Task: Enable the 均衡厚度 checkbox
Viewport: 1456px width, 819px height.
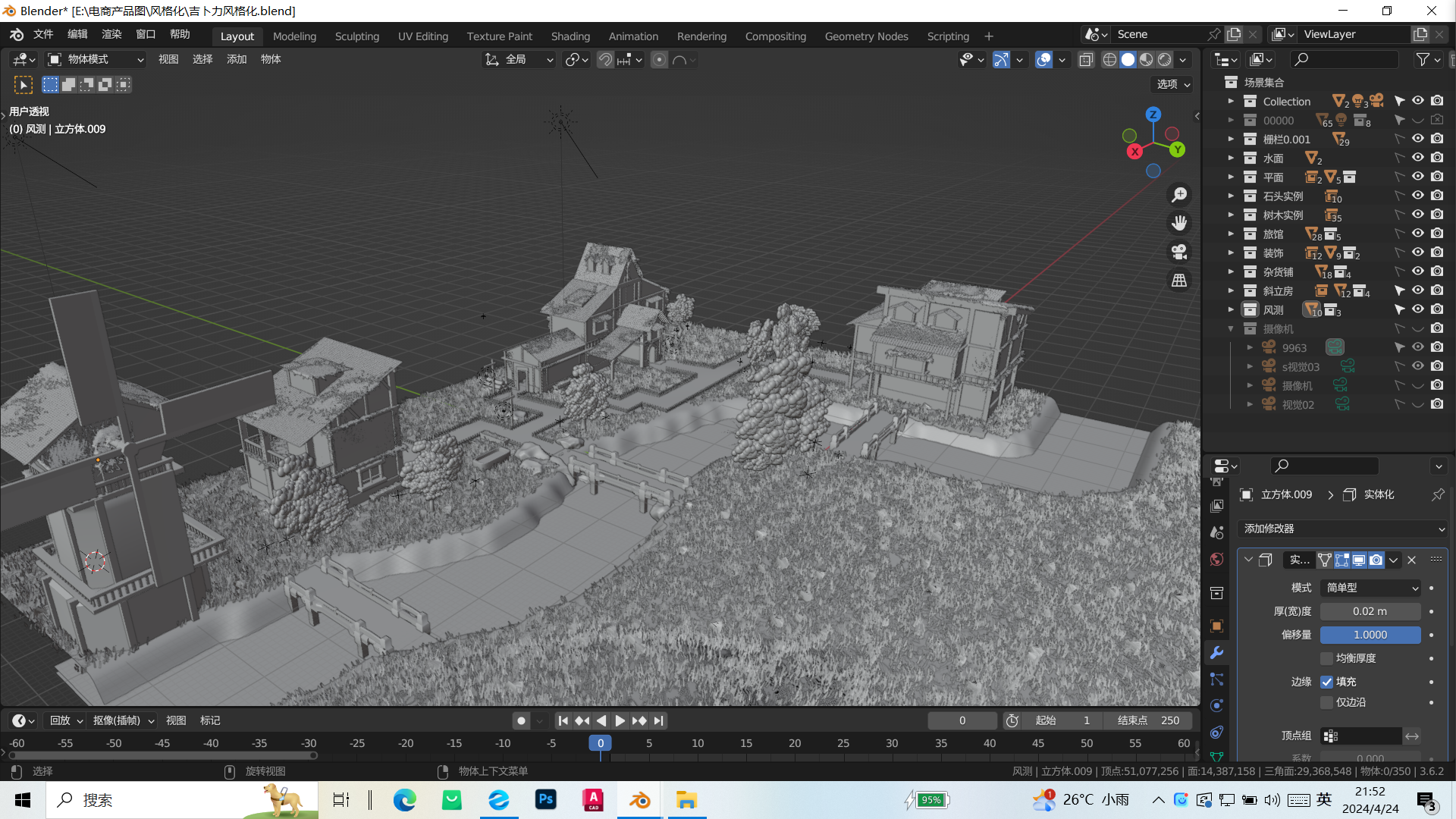Action: 1327,658
